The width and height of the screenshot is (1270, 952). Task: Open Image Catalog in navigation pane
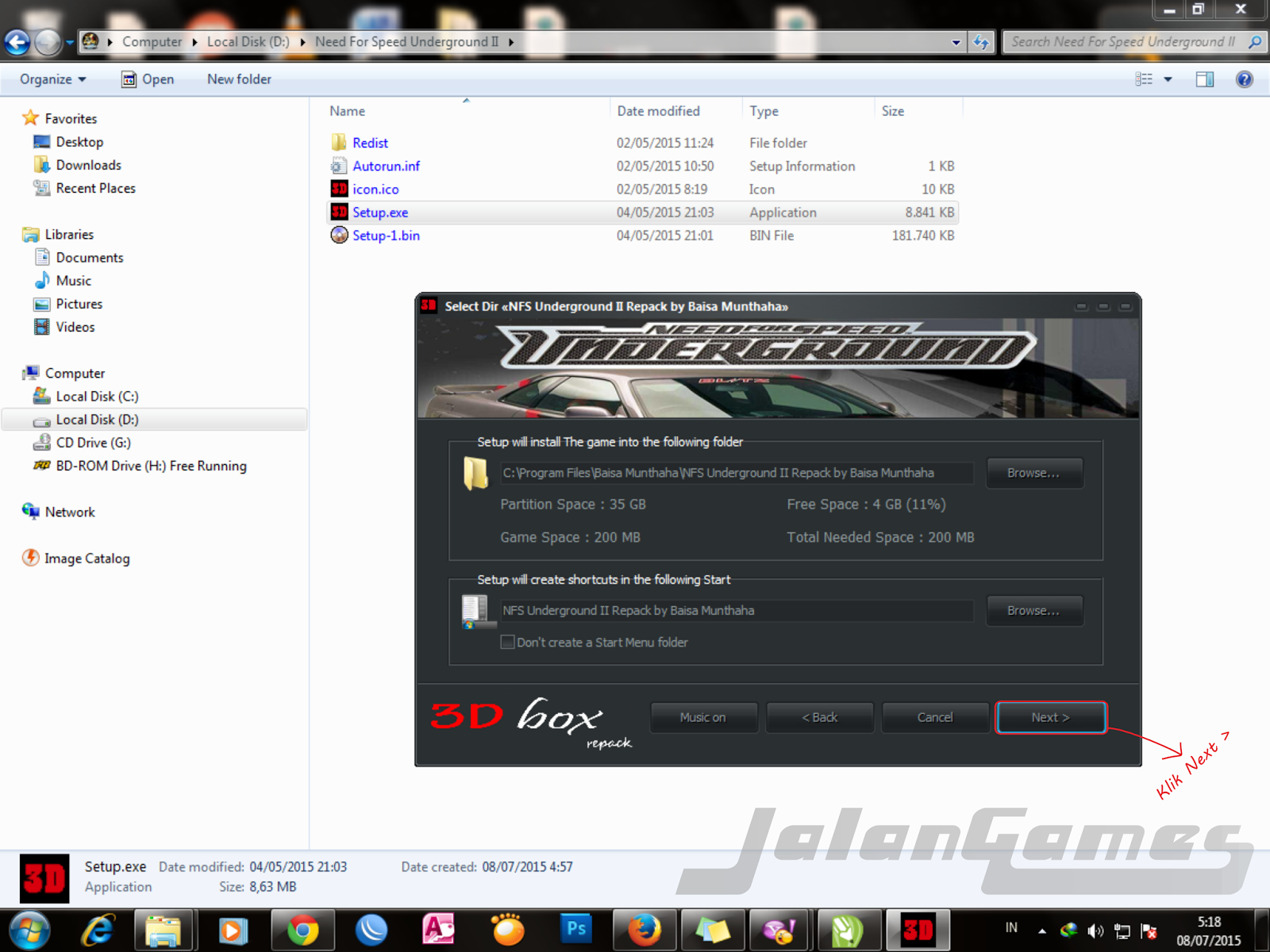87,559
